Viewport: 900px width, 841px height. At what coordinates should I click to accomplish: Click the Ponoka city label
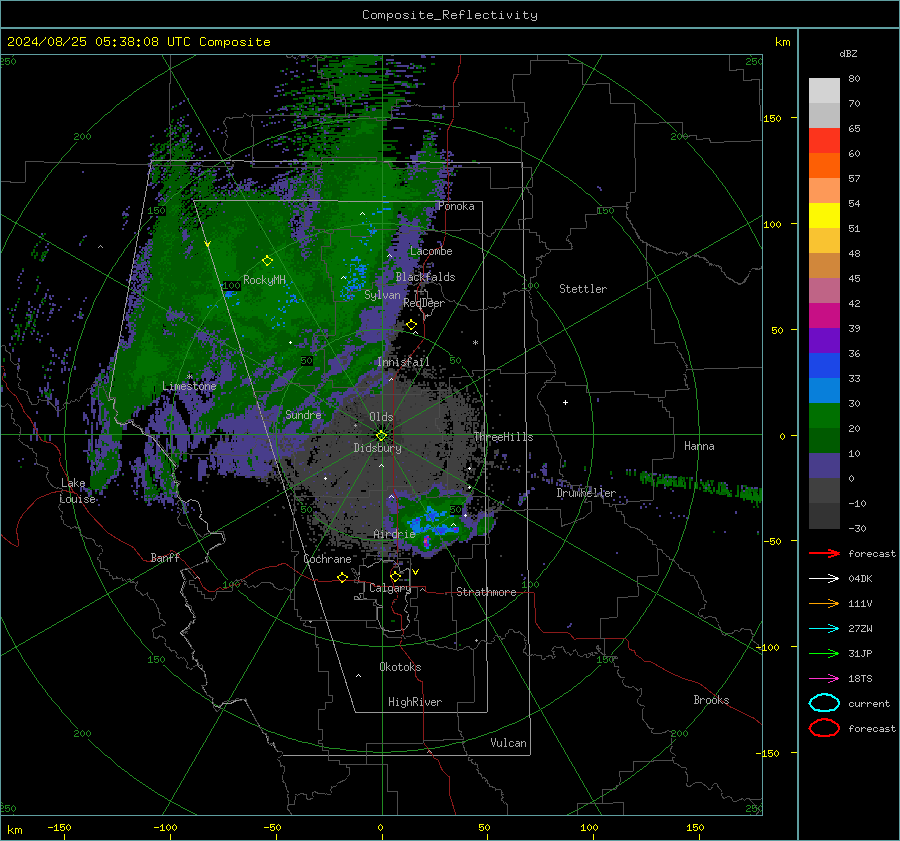[x=456, y=206]
